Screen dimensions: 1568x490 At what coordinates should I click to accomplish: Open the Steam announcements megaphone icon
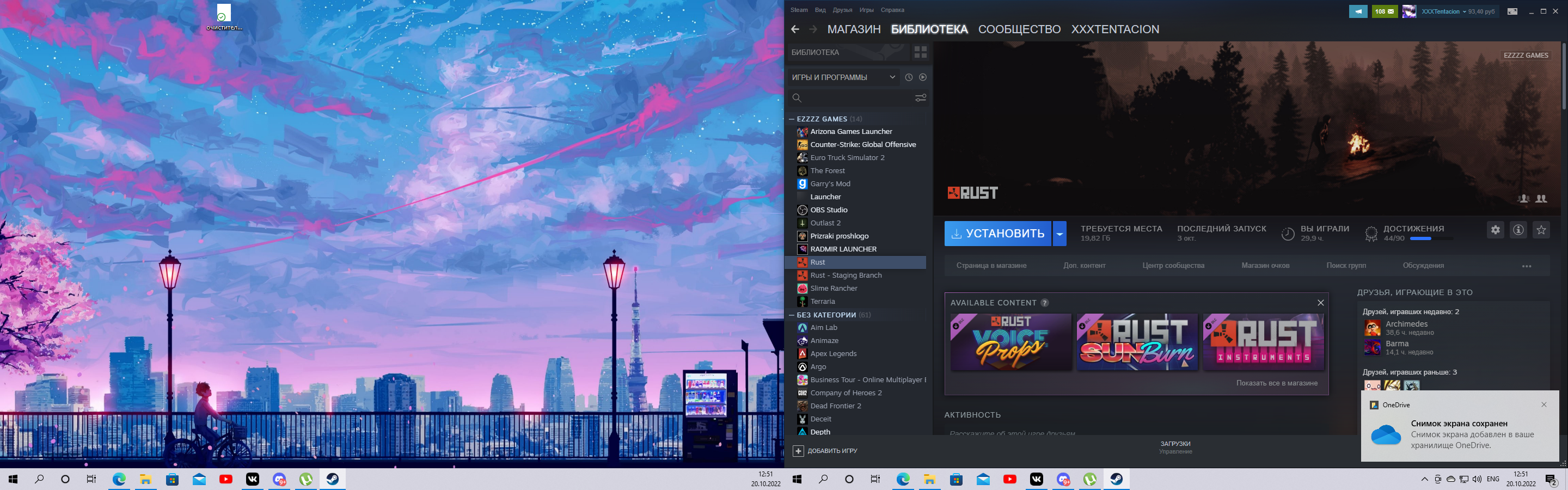pos(1358,11)
